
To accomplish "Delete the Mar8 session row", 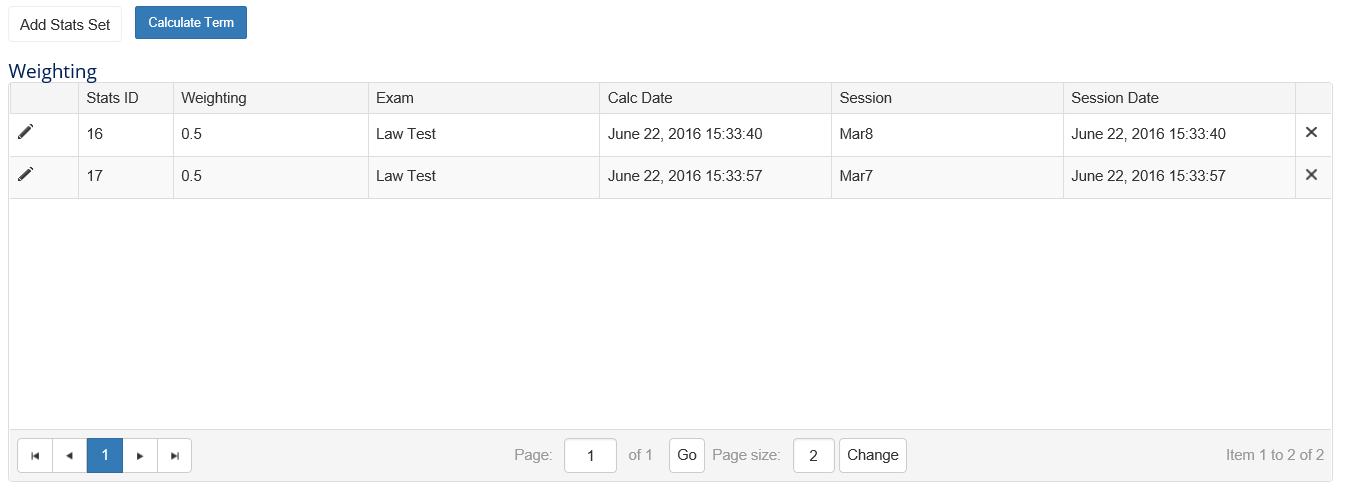I will click(x=1312, y=132).
